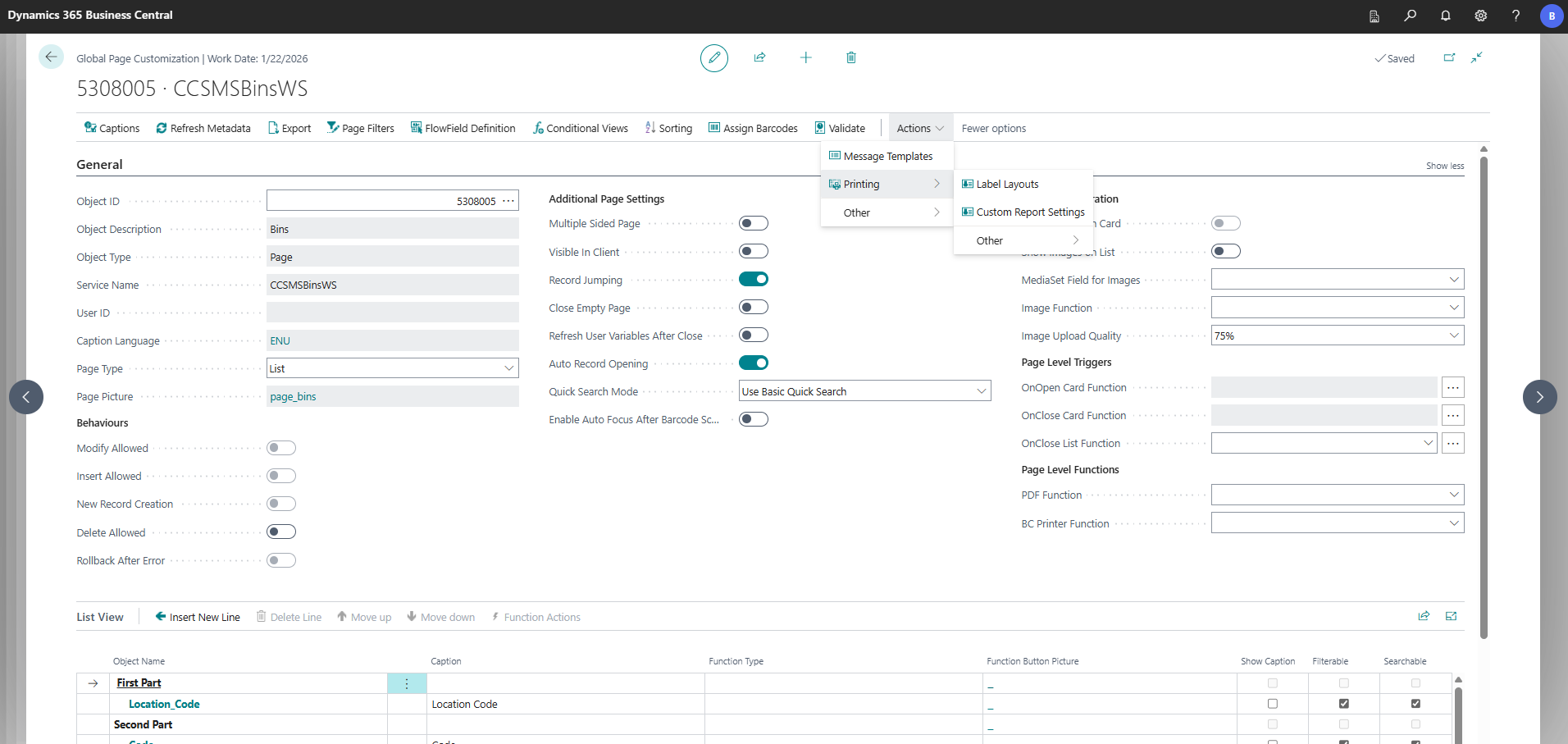This screenshot has height=744, width=1568.
Task: Click the back arrow beside the page title
Action: [x=51, y=57]
